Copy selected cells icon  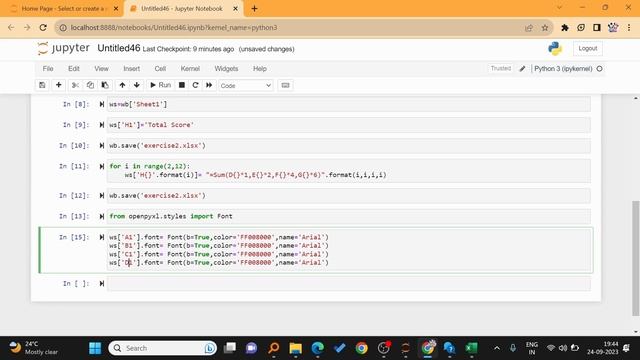[x=90, y=85]
